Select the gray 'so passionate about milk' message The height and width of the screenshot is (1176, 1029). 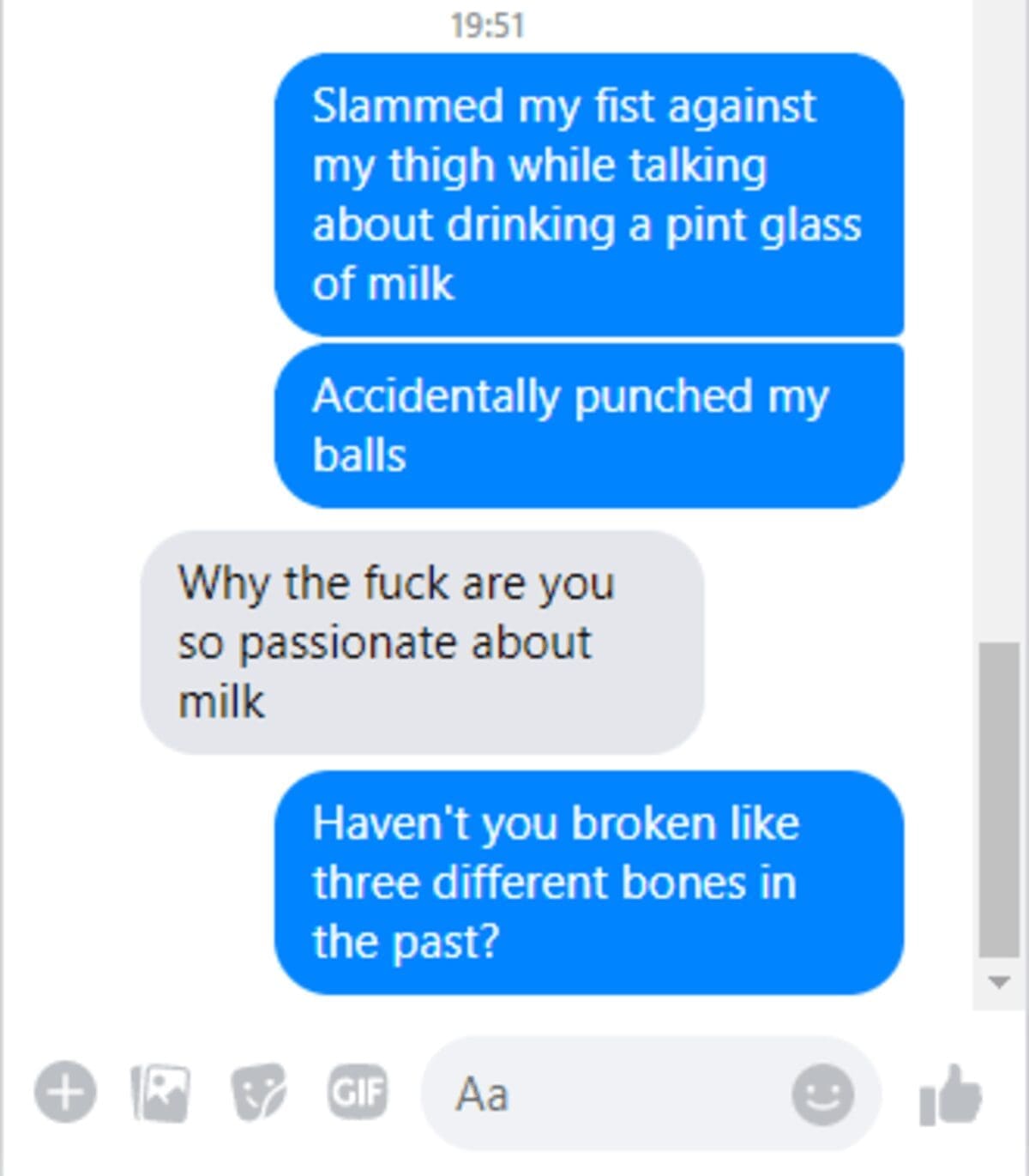click(422, 642)
